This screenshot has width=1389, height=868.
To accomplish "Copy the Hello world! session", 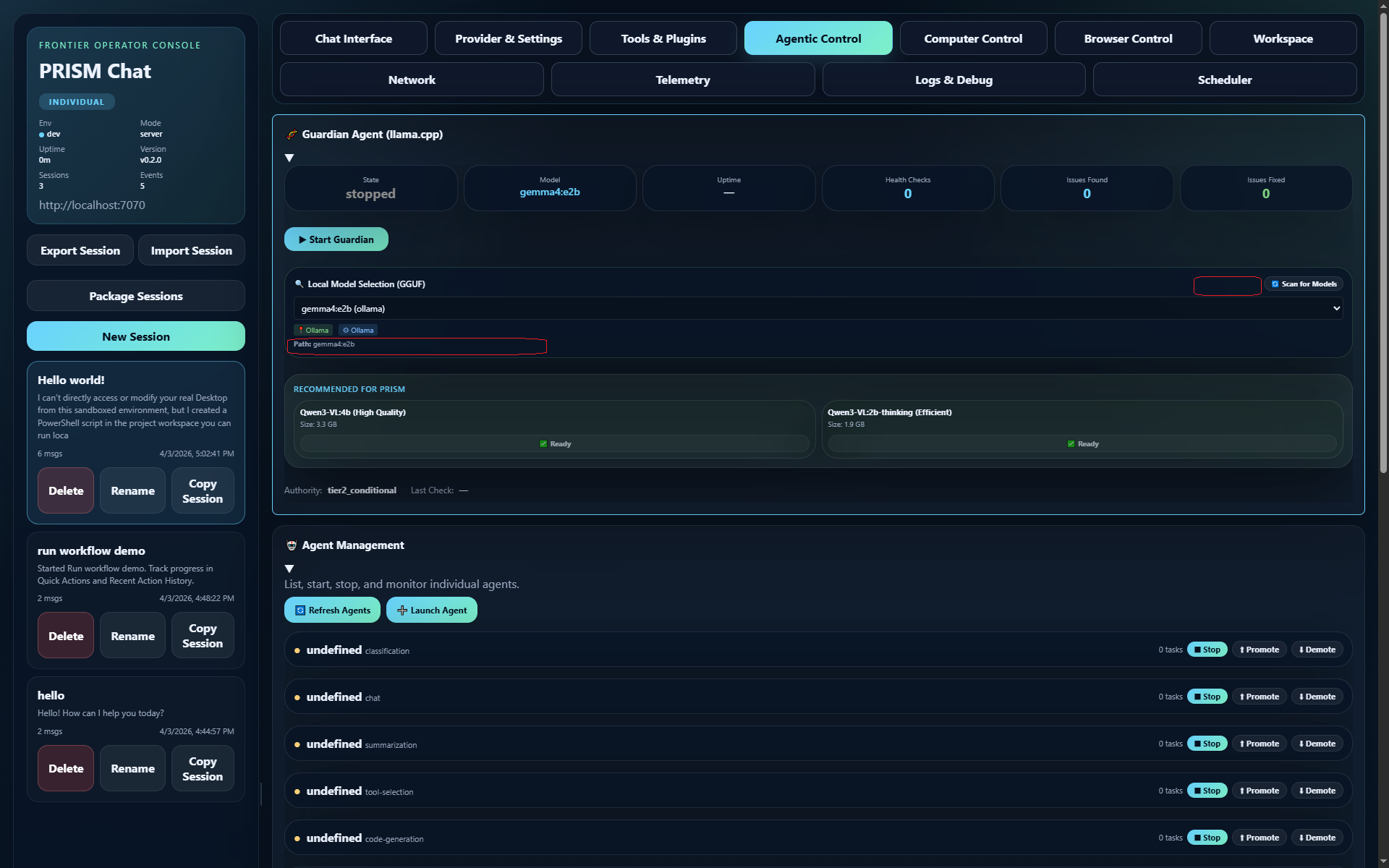I will pos(203,490).
